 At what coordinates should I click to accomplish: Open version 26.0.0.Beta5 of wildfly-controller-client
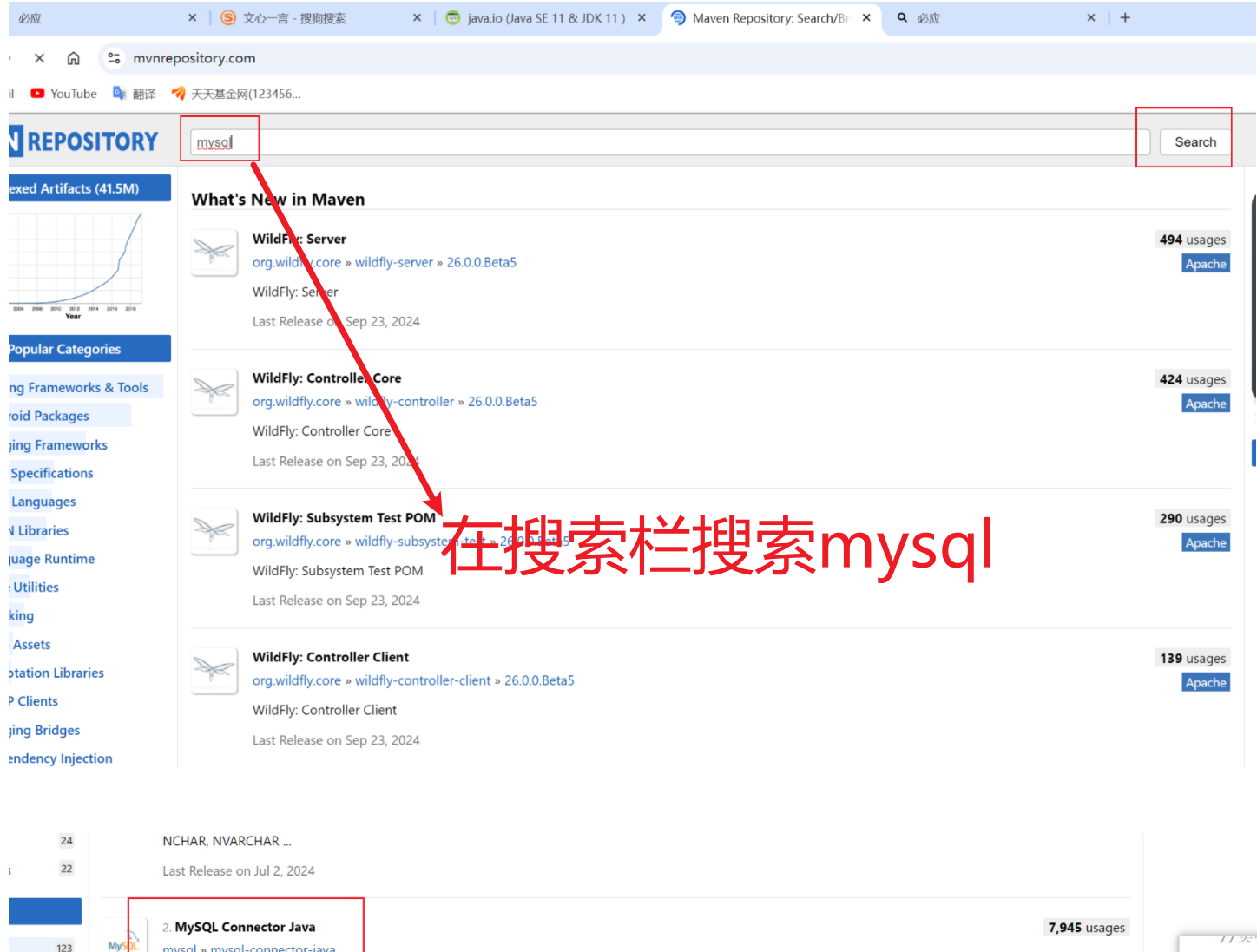coord(539,681)
